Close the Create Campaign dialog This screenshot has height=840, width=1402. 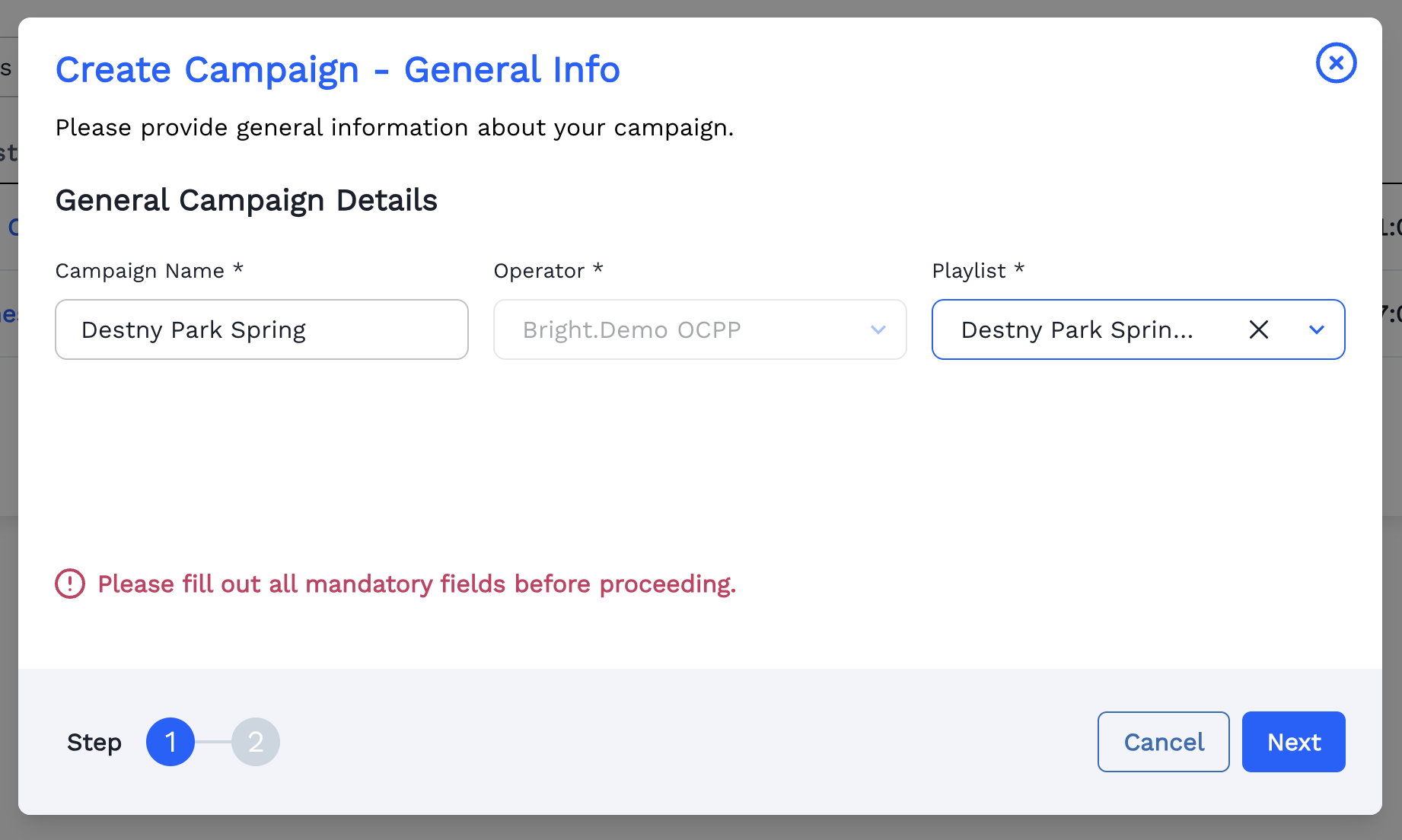[x=1336, y=63]
